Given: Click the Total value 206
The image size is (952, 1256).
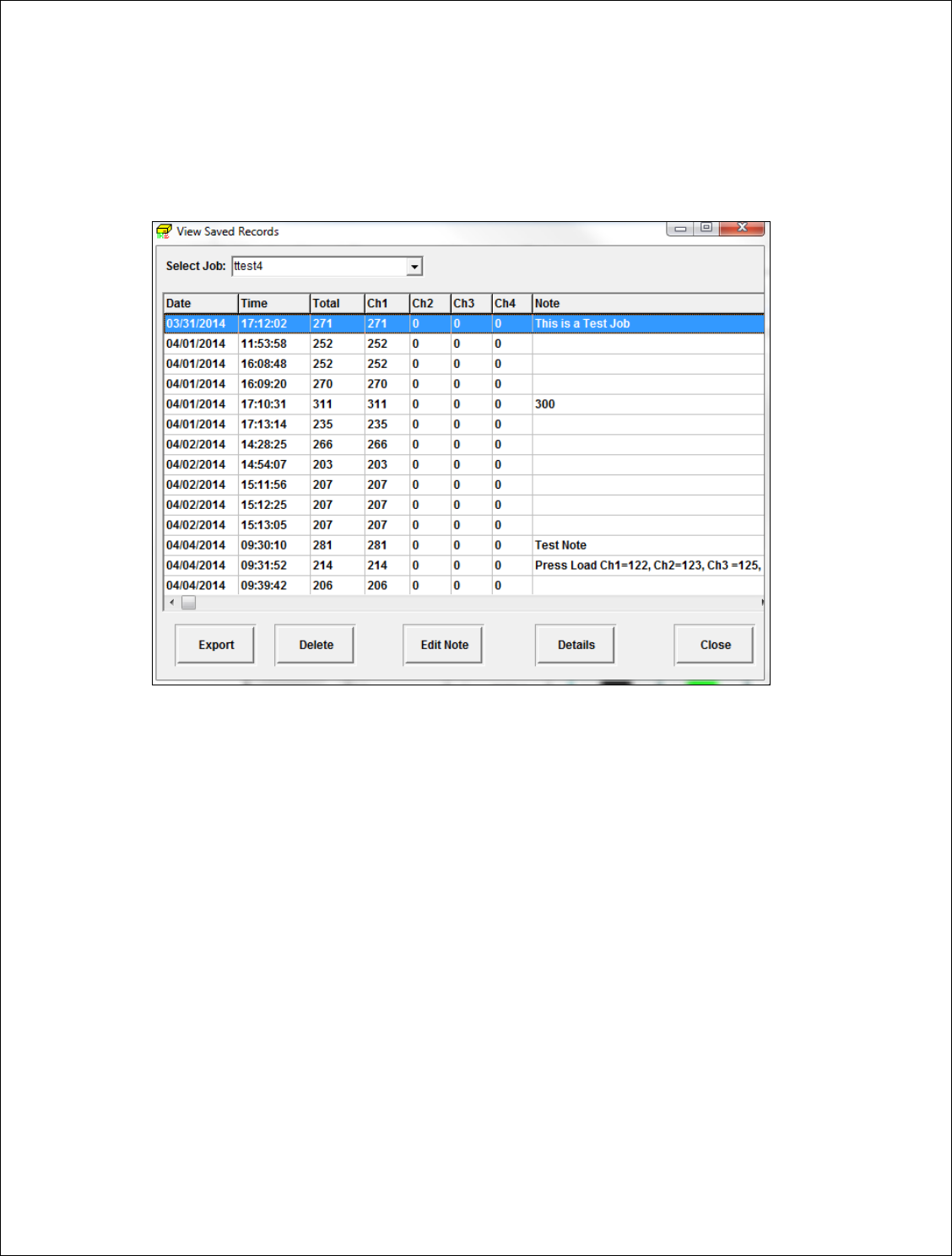Looking at the screenshot, I should (322, 586).
